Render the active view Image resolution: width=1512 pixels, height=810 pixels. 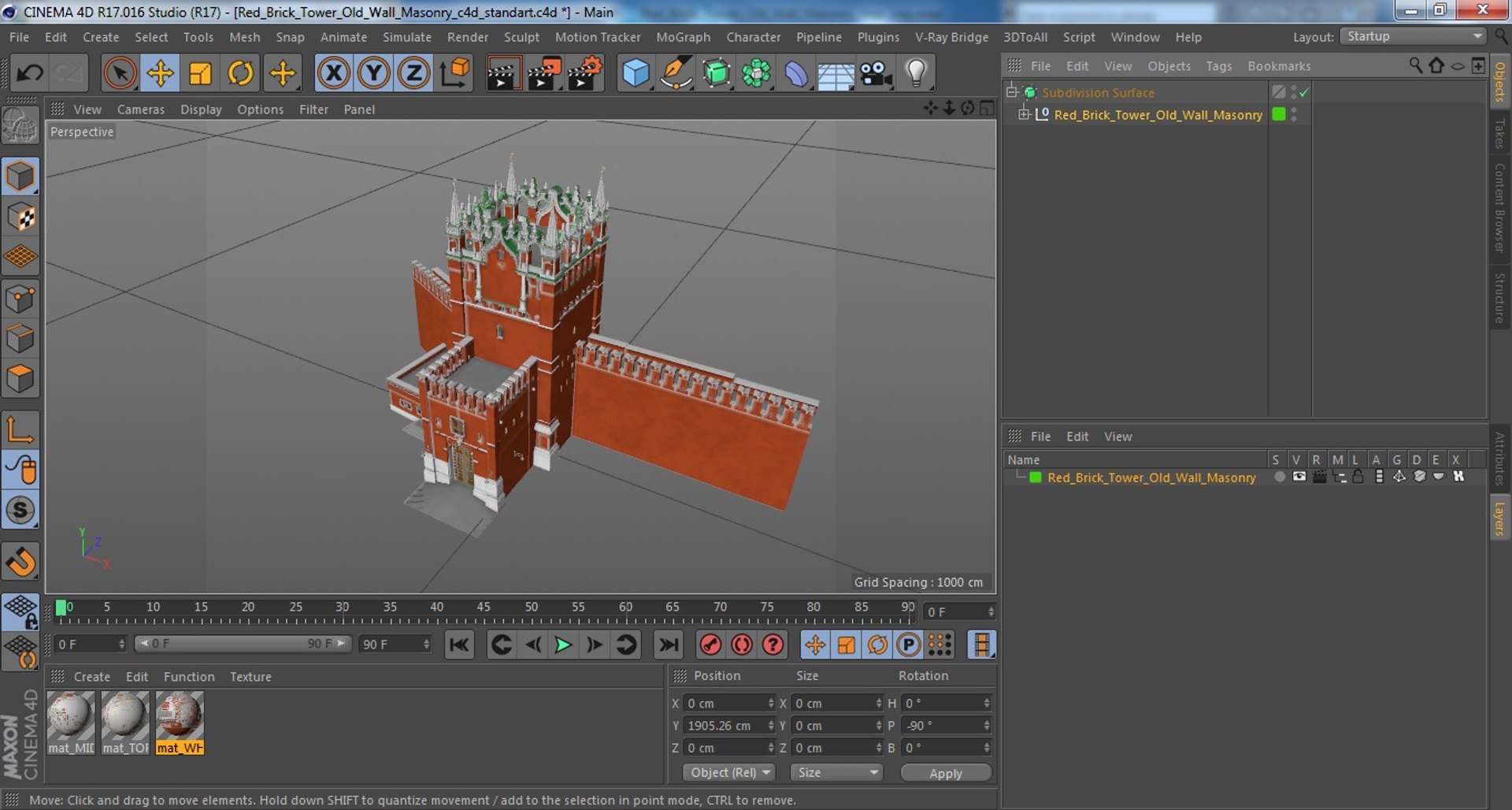[x=502, y=73]
